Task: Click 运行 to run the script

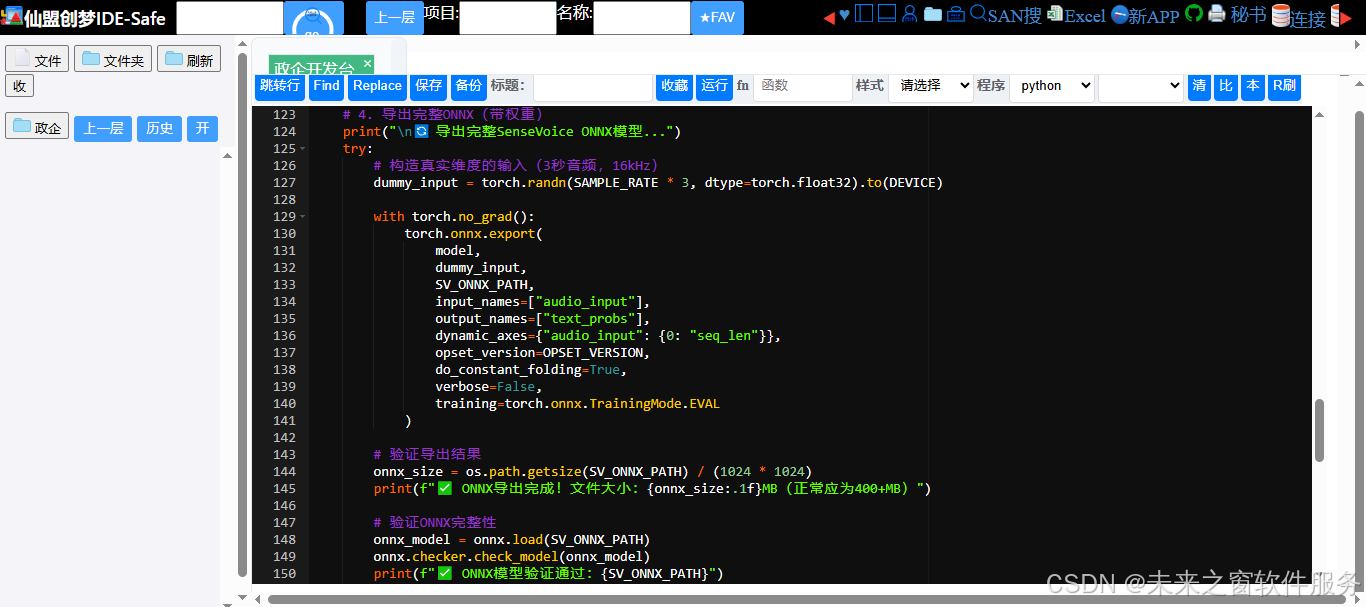Action: [x=715, y=86]
